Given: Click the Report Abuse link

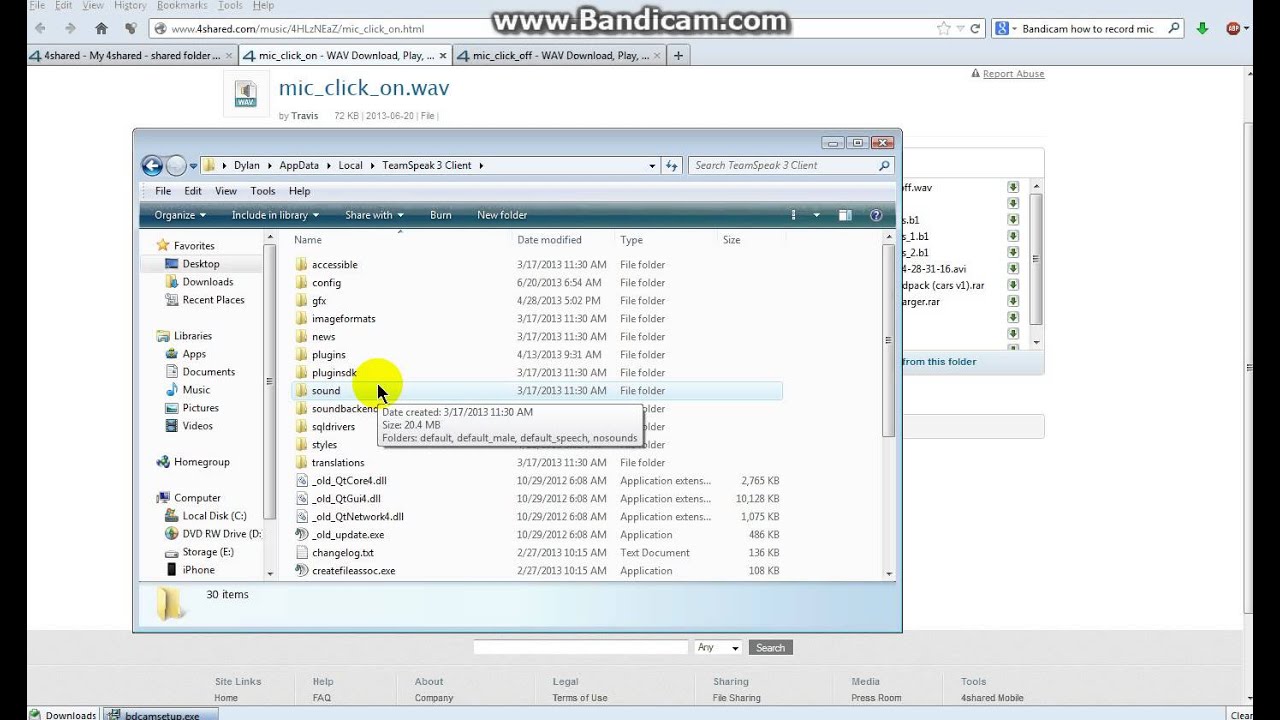Looking at the screenshot, I should [1013, 74].
